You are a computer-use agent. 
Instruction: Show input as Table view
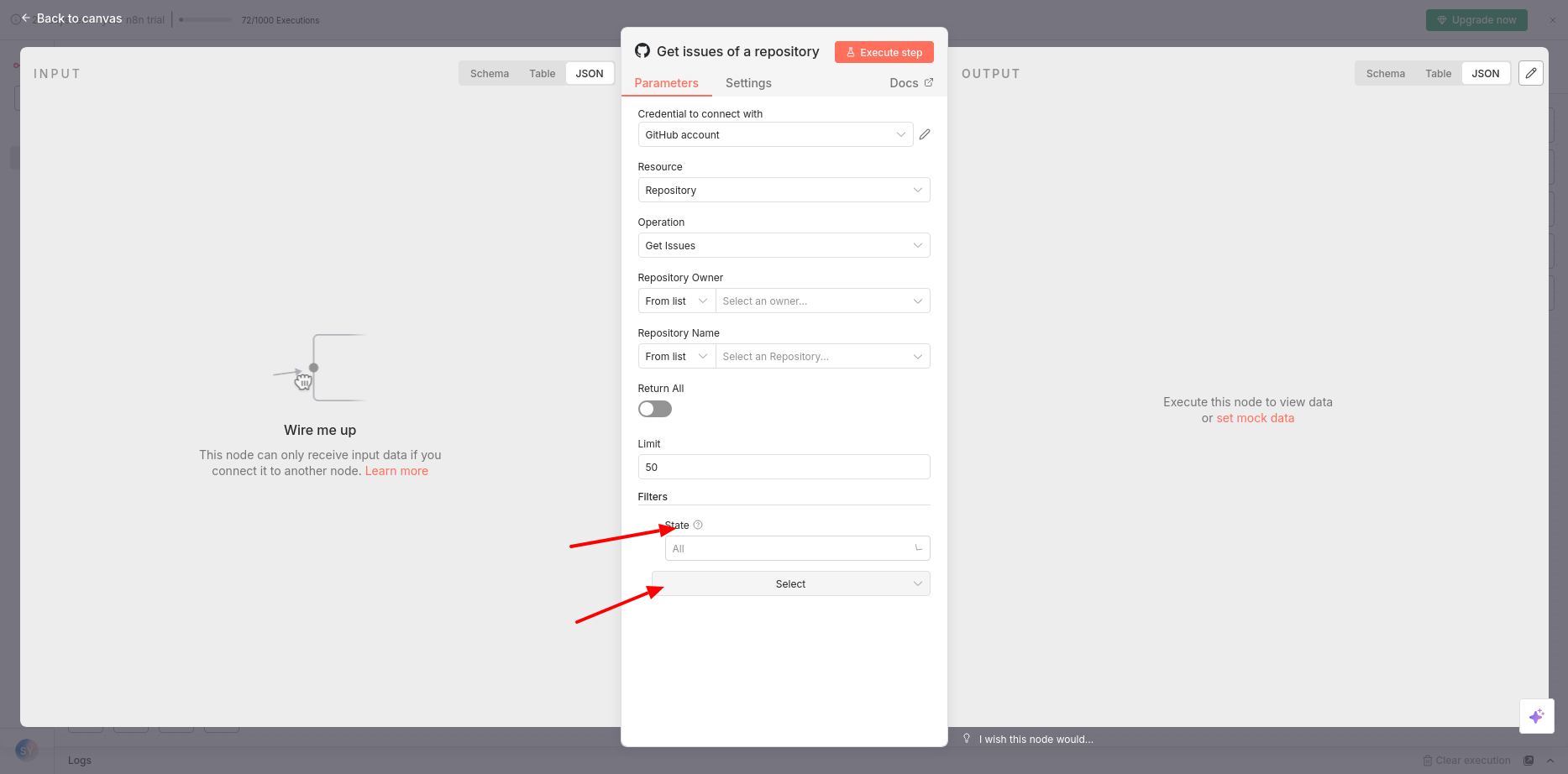pyautogui.click(x=543, y=73)
